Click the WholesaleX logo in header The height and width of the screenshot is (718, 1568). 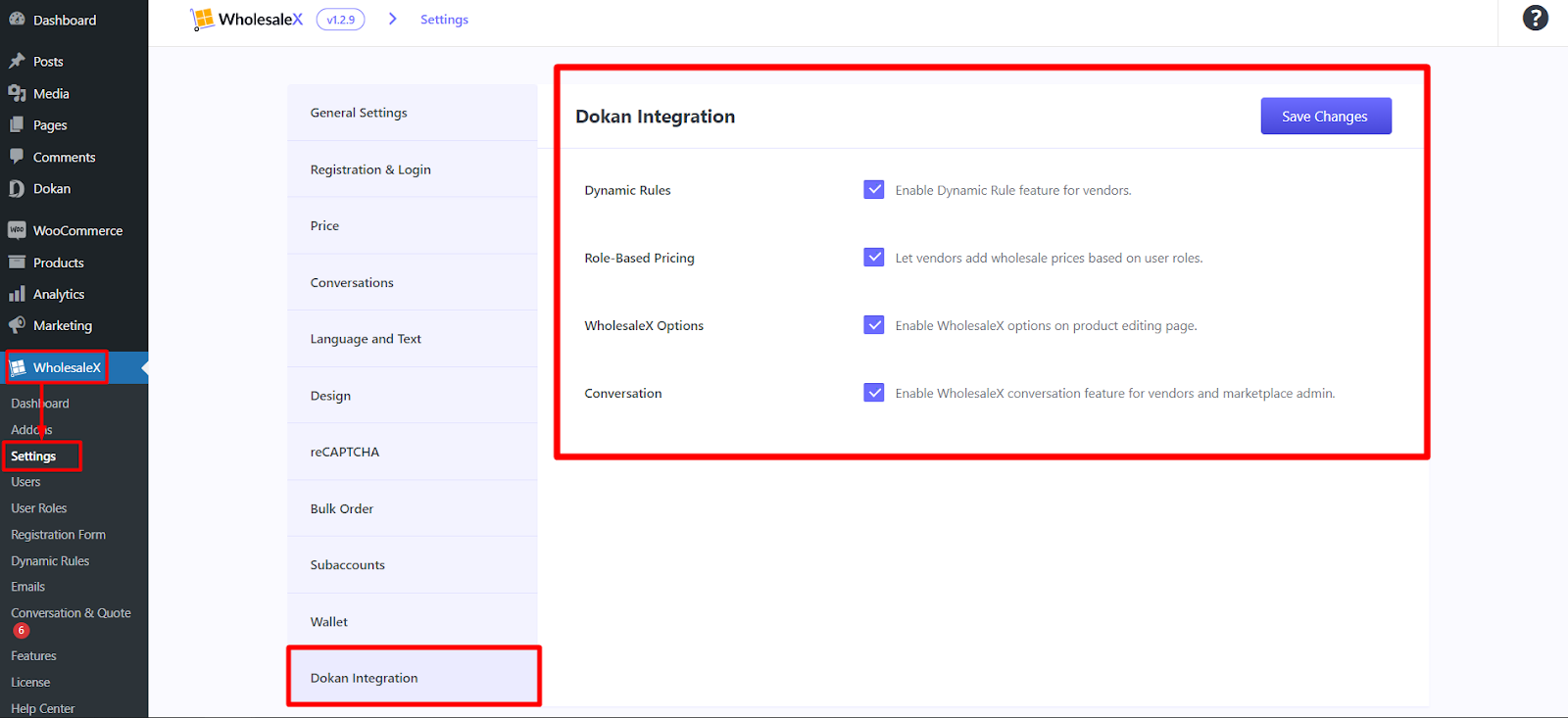point(247,19)
